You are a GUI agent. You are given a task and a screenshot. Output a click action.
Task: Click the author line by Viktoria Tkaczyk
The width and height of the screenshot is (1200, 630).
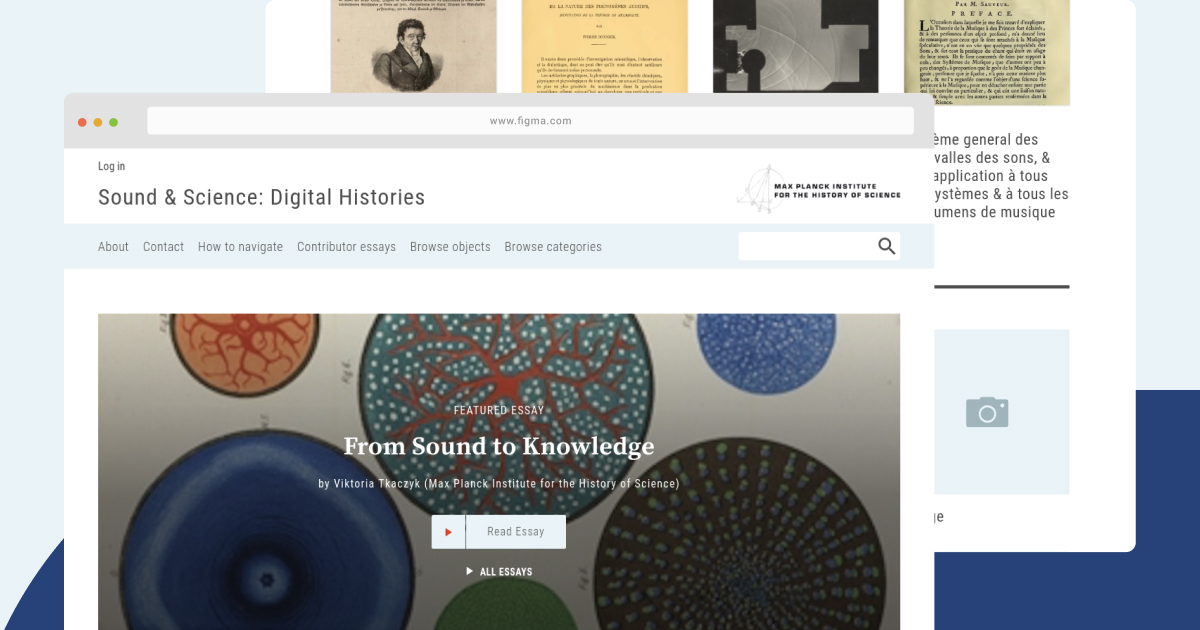499,484
